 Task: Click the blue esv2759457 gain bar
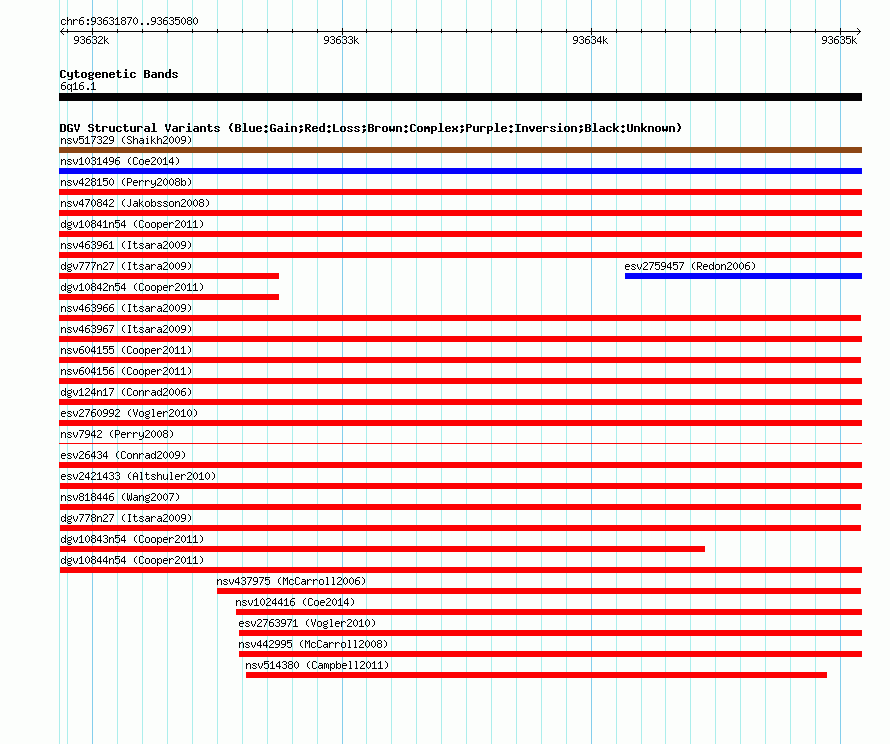point(744,276)
